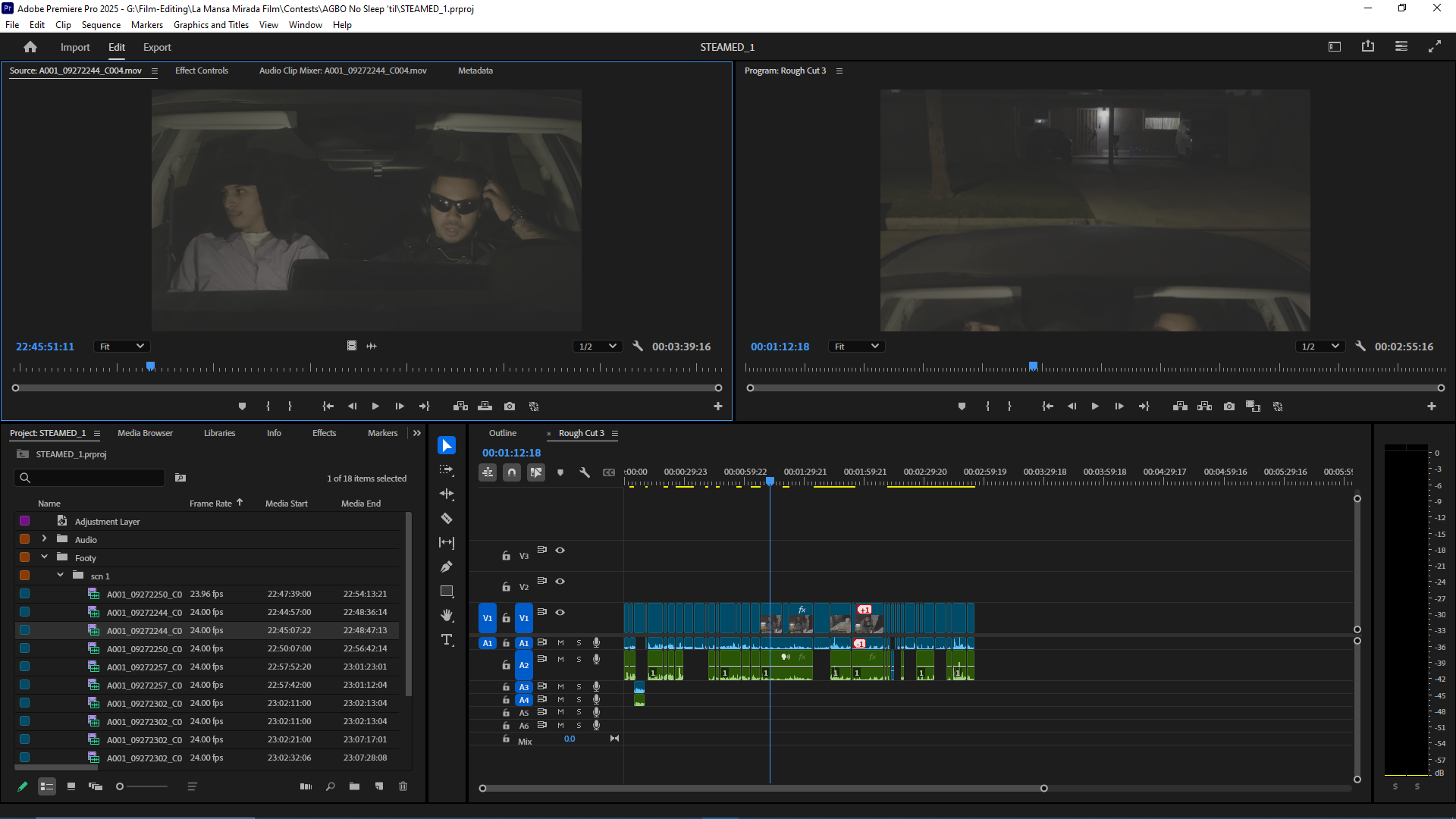1456x819 pixels.
Task: Select the Pen tool in the tools panel
Action: point(447,566)
